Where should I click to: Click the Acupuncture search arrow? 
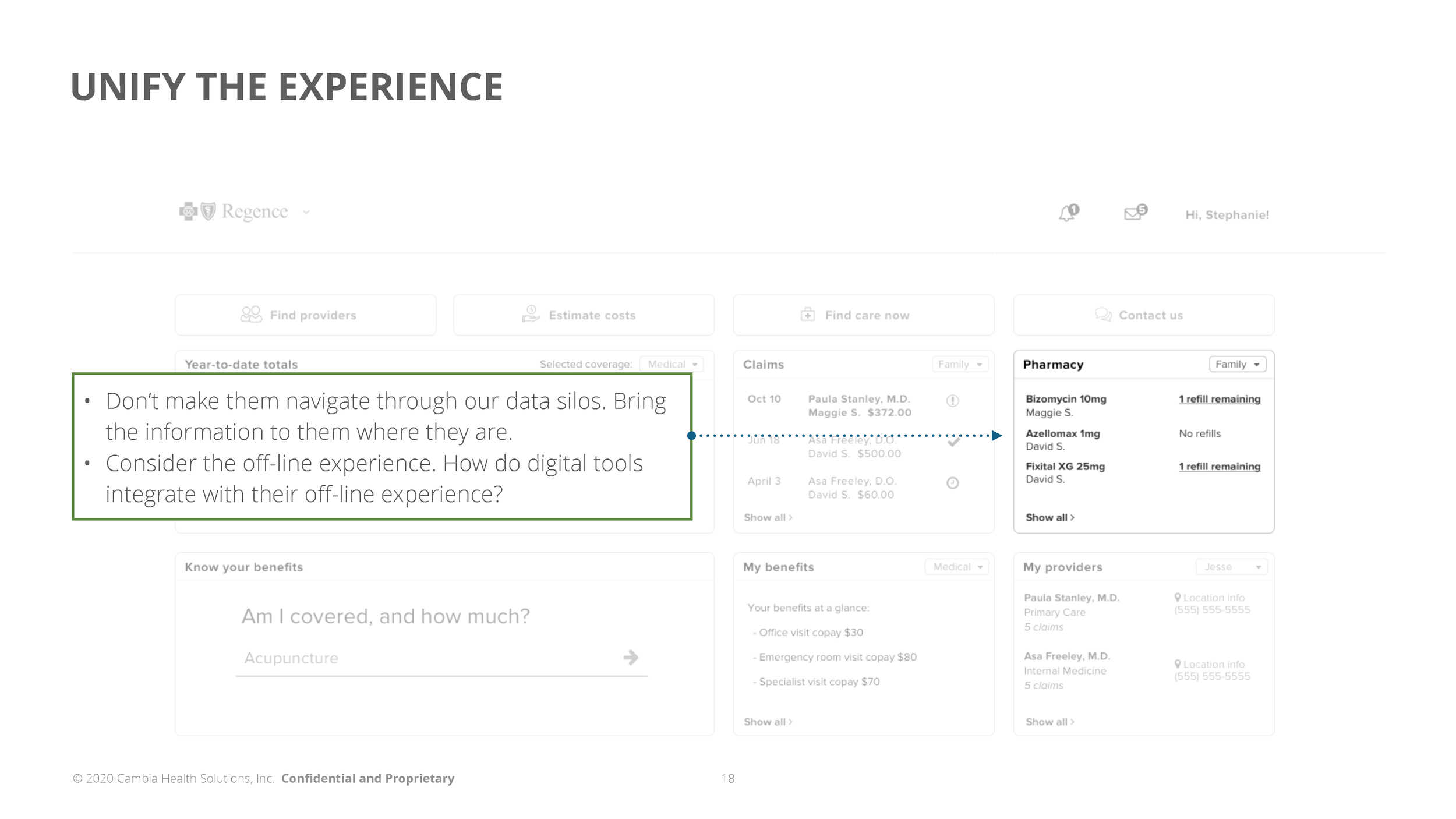click(x=631, y=658)
